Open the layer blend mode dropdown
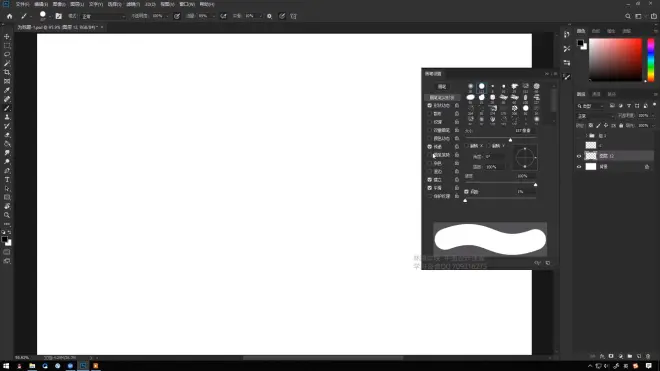The height and width of the screenshot is (371, 660). [x=595, y=116]
